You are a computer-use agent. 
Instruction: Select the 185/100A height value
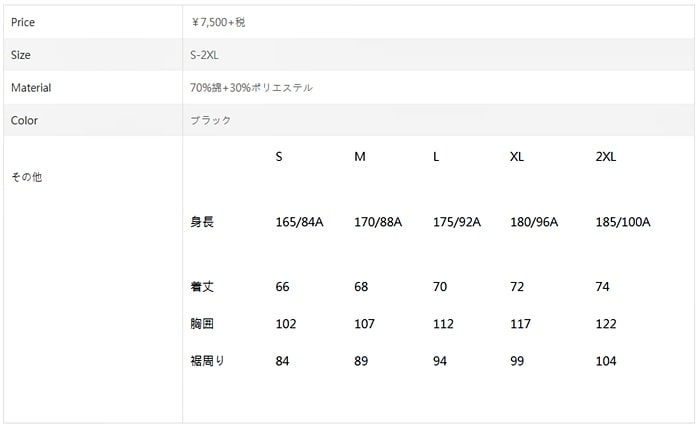622,222
